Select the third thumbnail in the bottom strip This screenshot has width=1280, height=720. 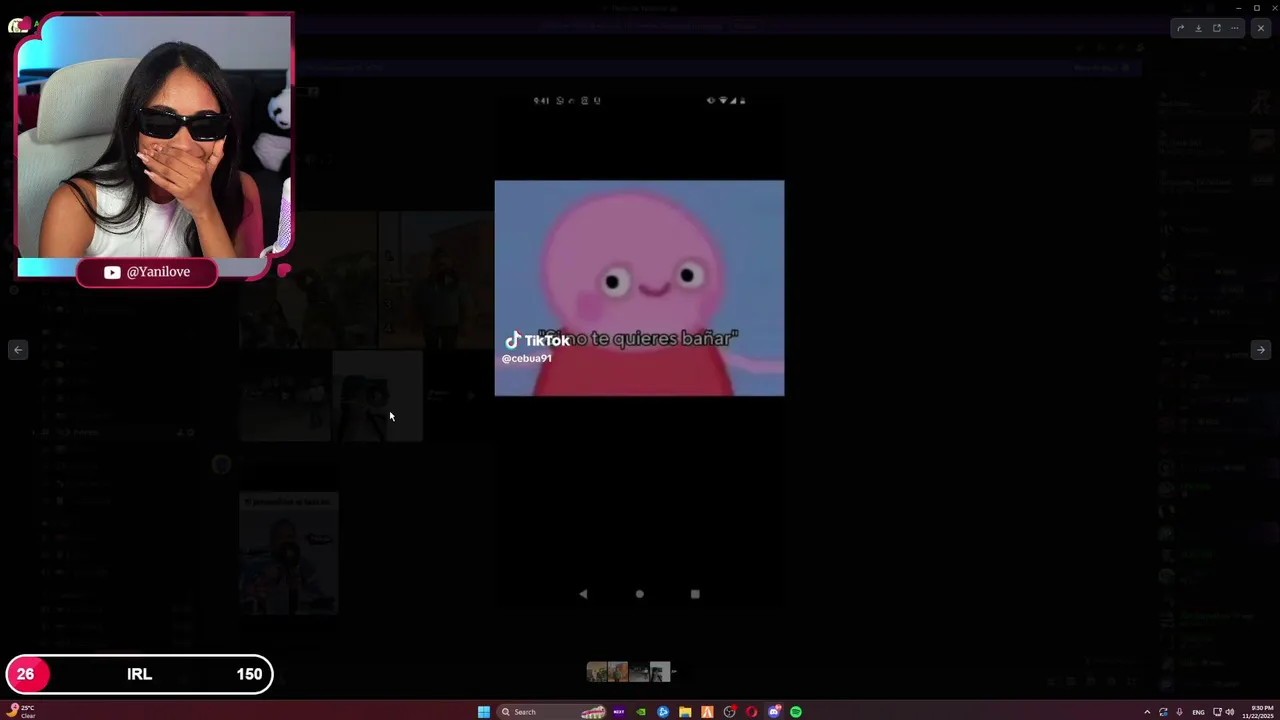point(639,671)
